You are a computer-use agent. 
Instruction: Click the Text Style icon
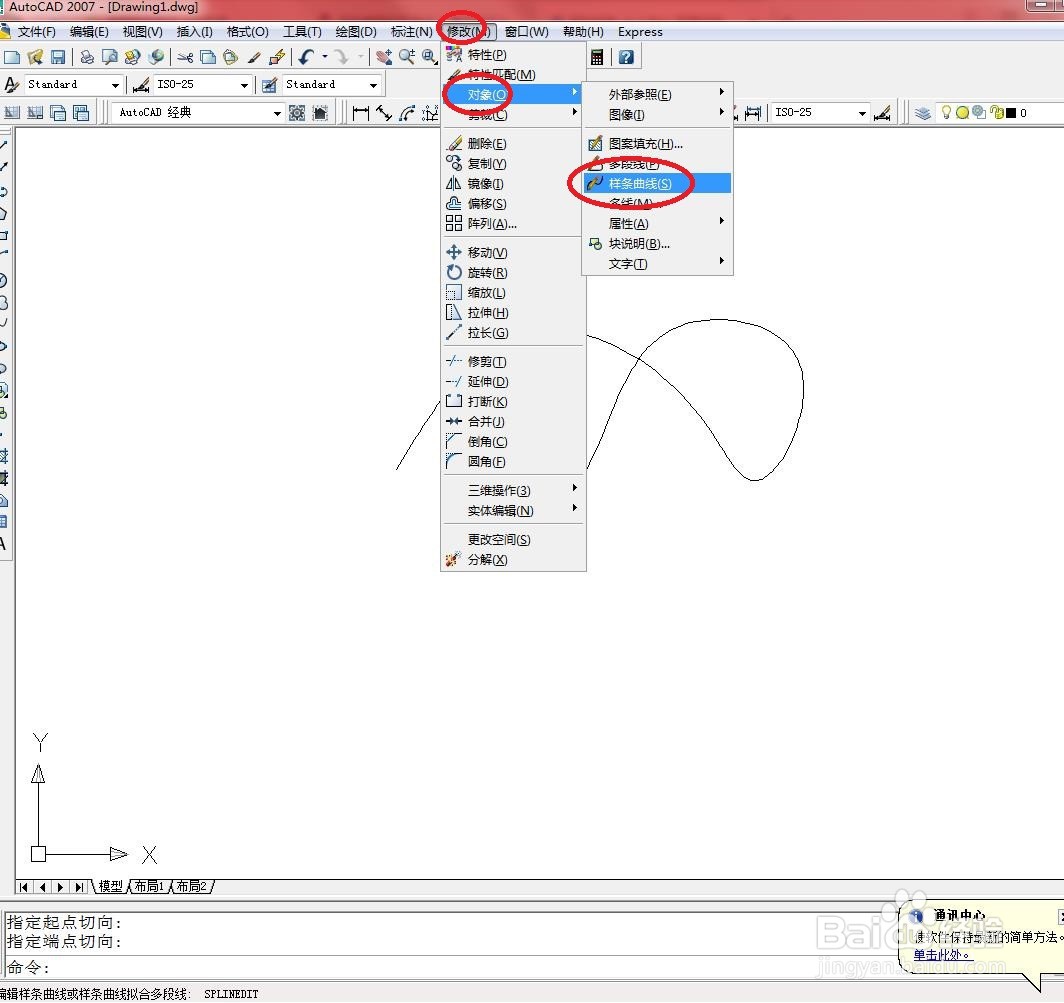[12, 85]
